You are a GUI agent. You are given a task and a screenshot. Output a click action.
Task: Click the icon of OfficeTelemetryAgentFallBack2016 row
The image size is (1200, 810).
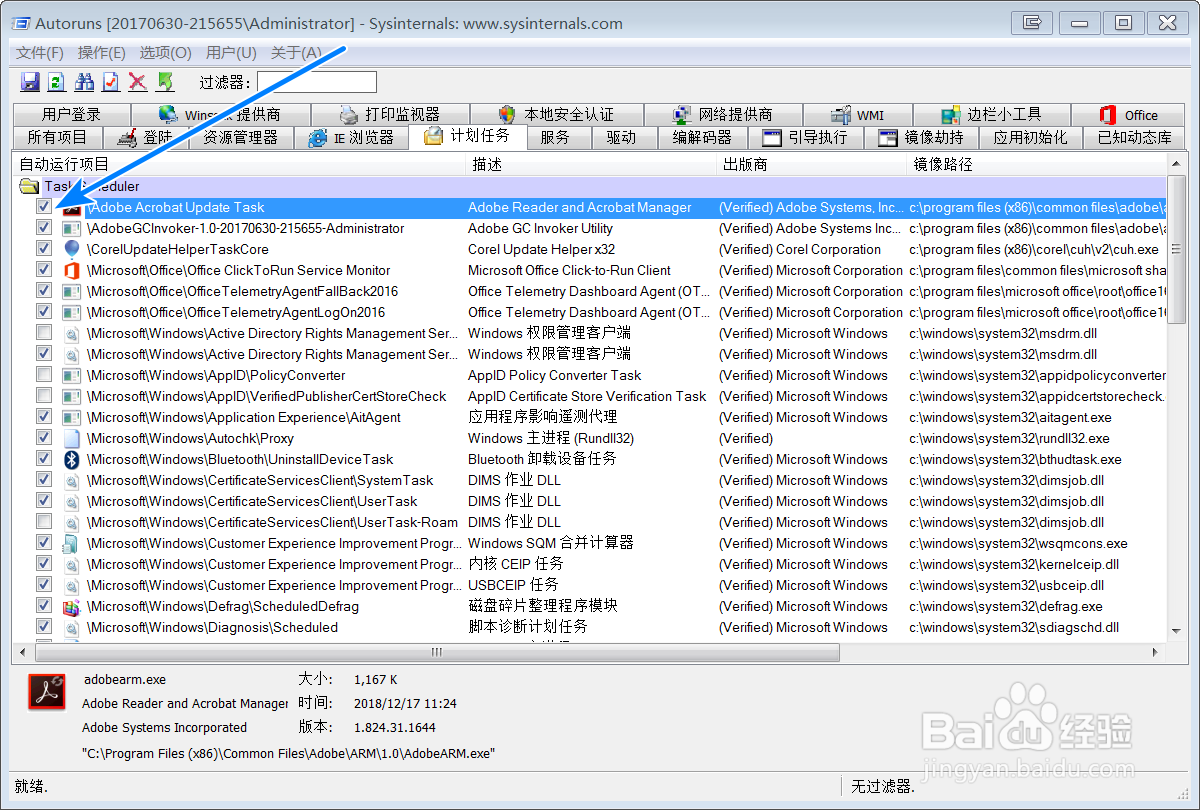pos(71,291)
